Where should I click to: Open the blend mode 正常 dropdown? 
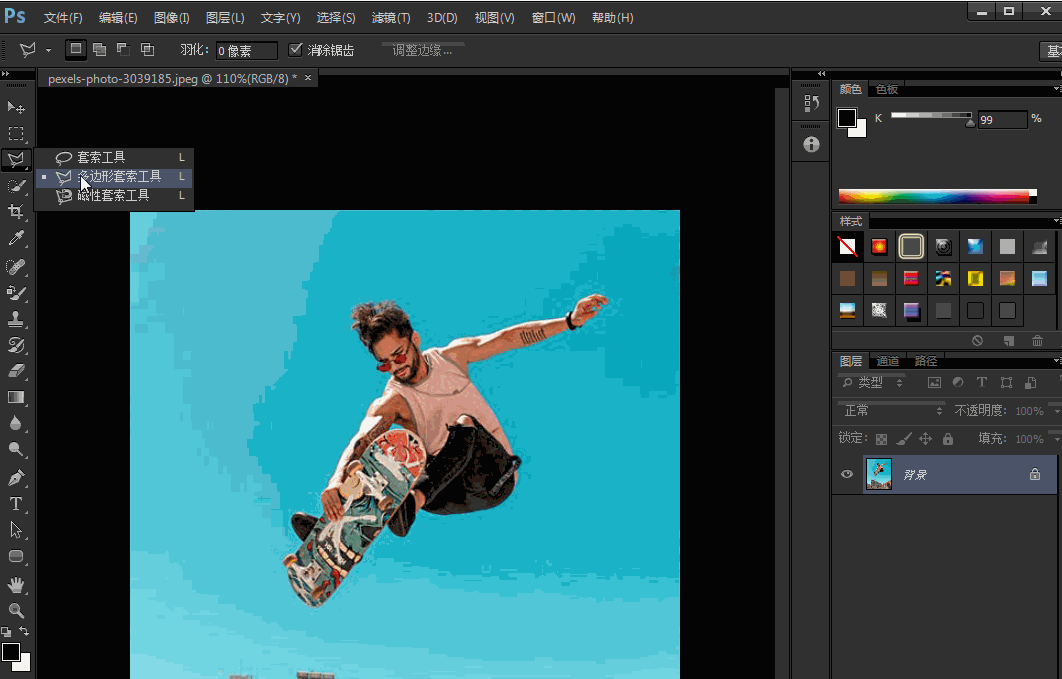[892, 411]
